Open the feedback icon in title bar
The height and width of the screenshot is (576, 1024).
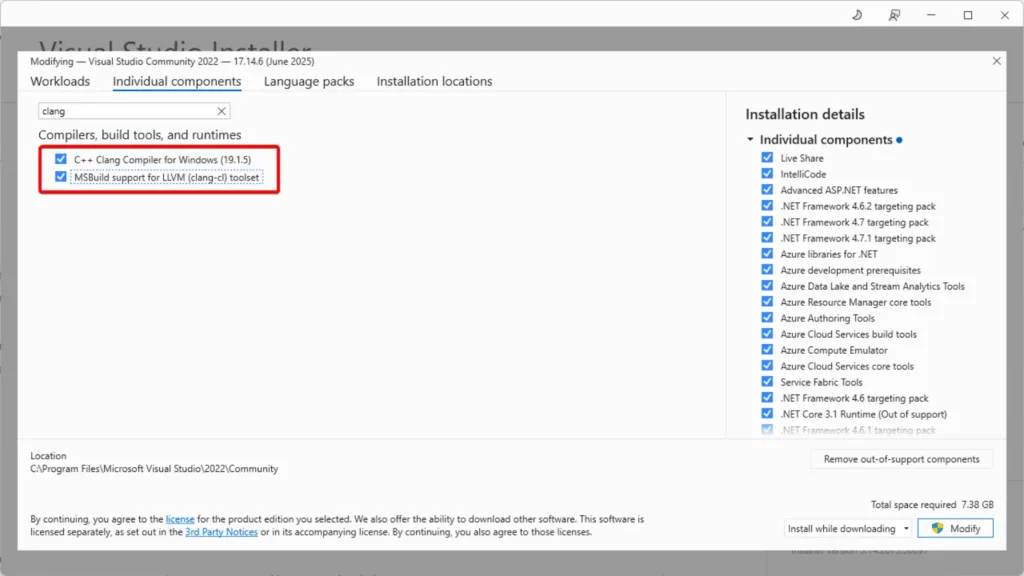coord(894,15)
